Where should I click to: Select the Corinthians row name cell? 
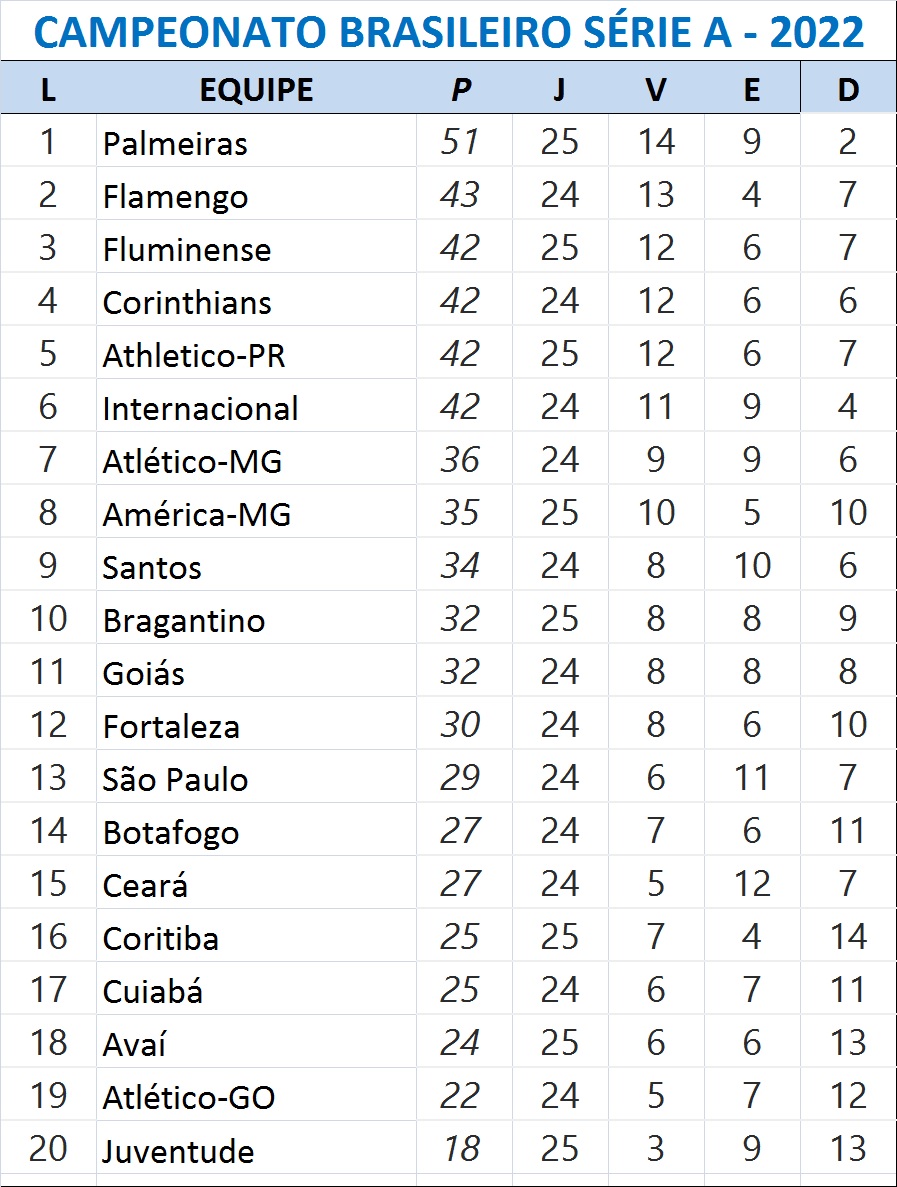point(256,301)
